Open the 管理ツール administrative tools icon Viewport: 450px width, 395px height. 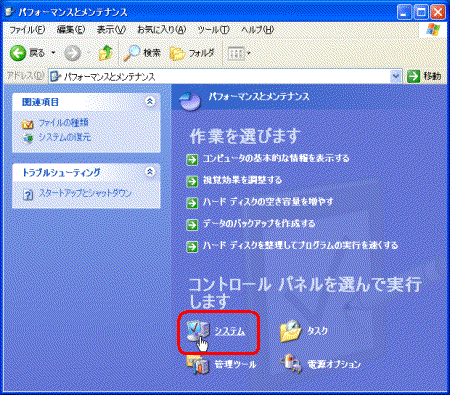(198, 364)
